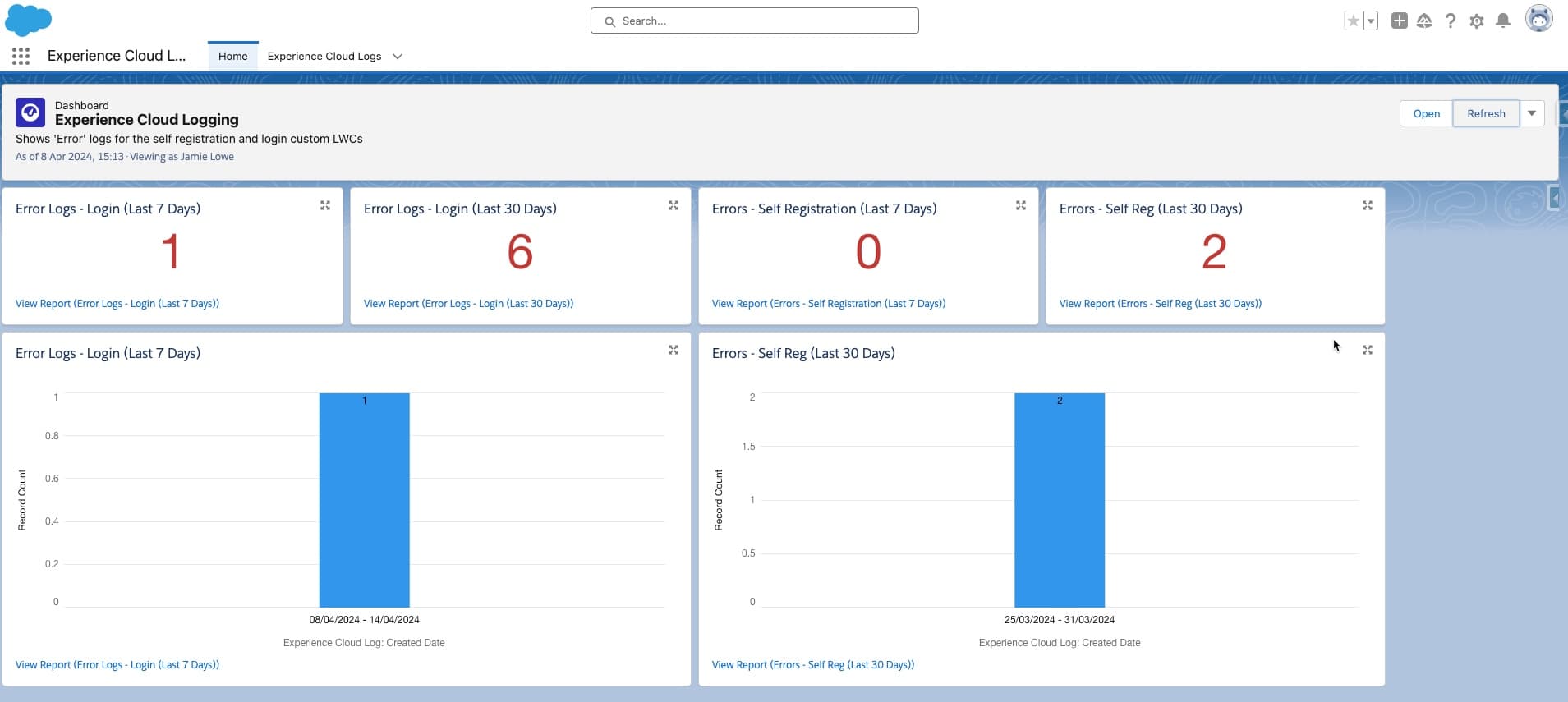Open the user profile avatar
This screenshot has width=1568, height=702.
click(x=1539, y=18)
